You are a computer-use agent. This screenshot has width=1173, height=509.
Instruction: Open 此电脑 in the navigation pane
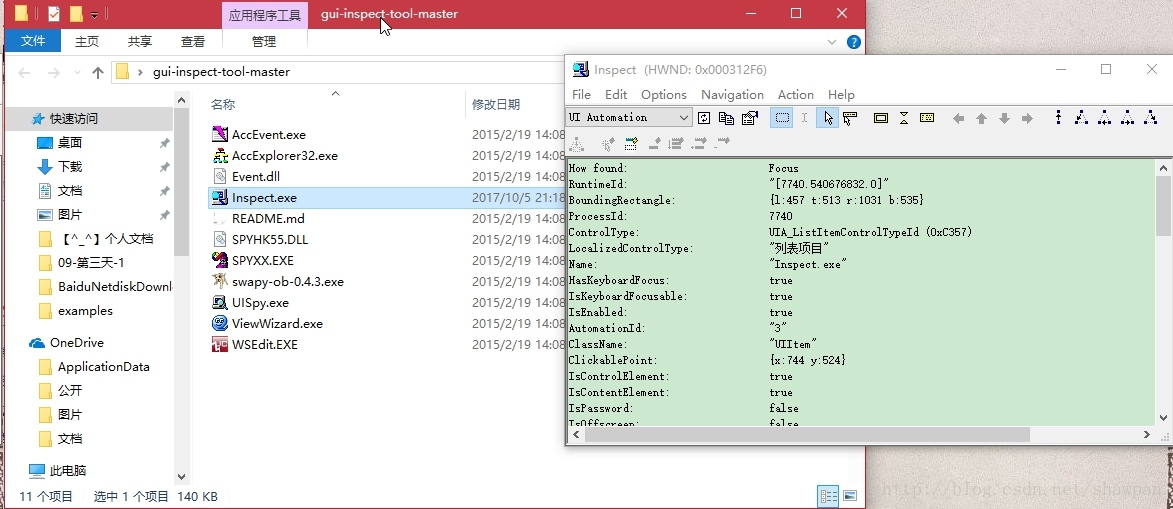tap(67, 471)
